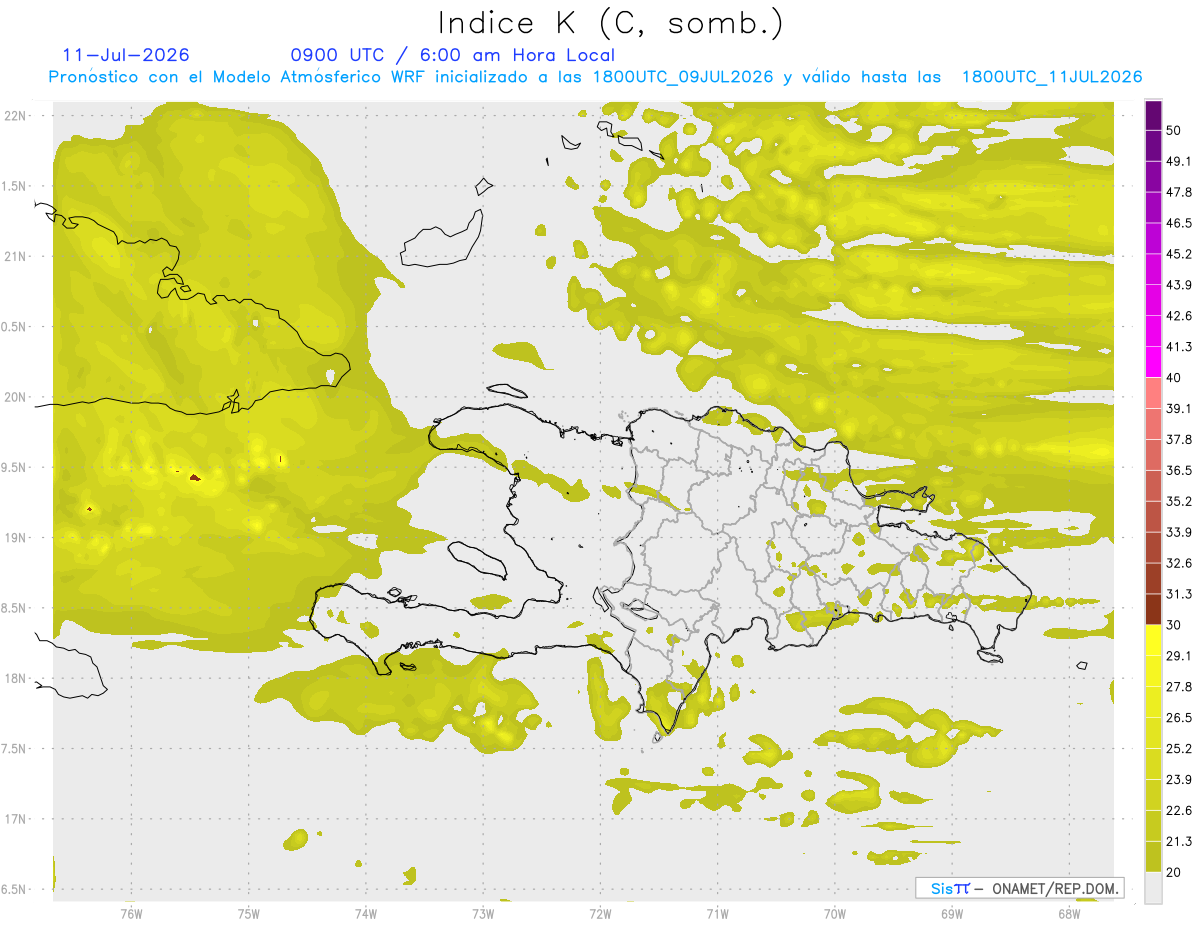Screen dimensions: 1200x927
Task: Click the color bar value '25.2'
Action: click(1179, 749)
